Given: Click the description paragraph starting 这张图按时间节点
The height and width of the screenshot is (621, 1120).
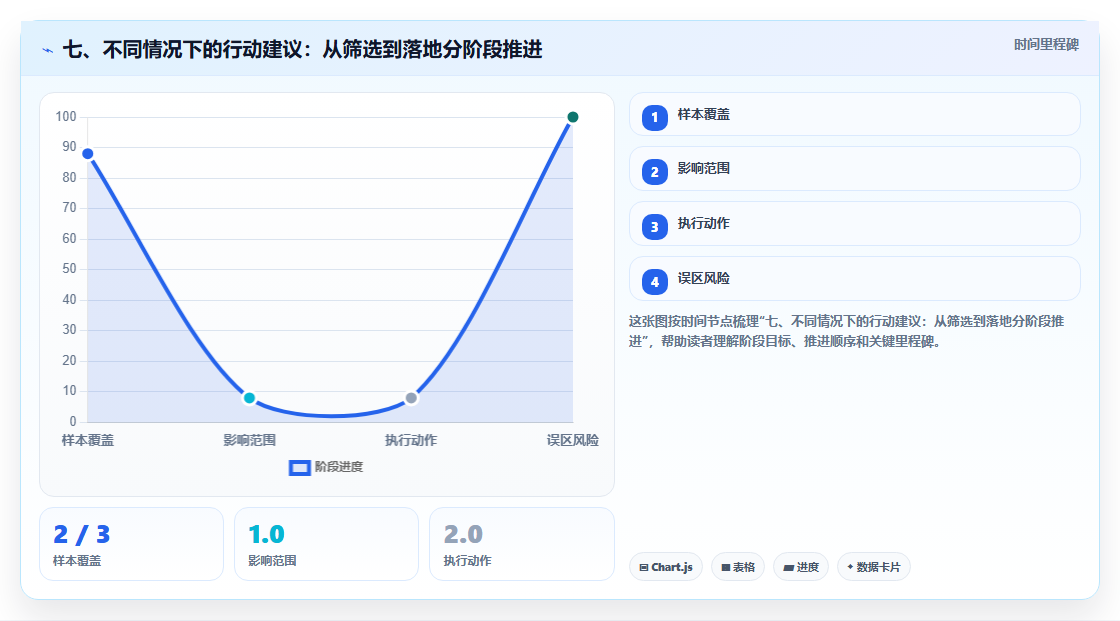Looking at the screenshot, I should 846,332.
